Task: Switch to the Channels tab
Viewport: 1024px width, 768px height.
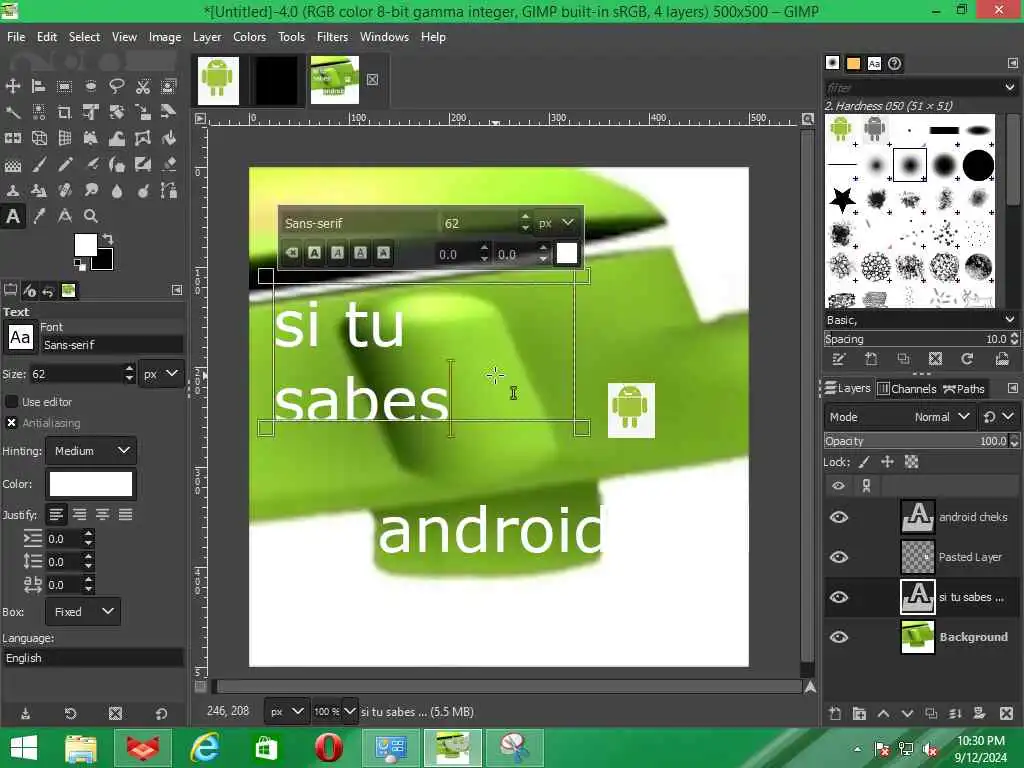Action: pos(907,389)
